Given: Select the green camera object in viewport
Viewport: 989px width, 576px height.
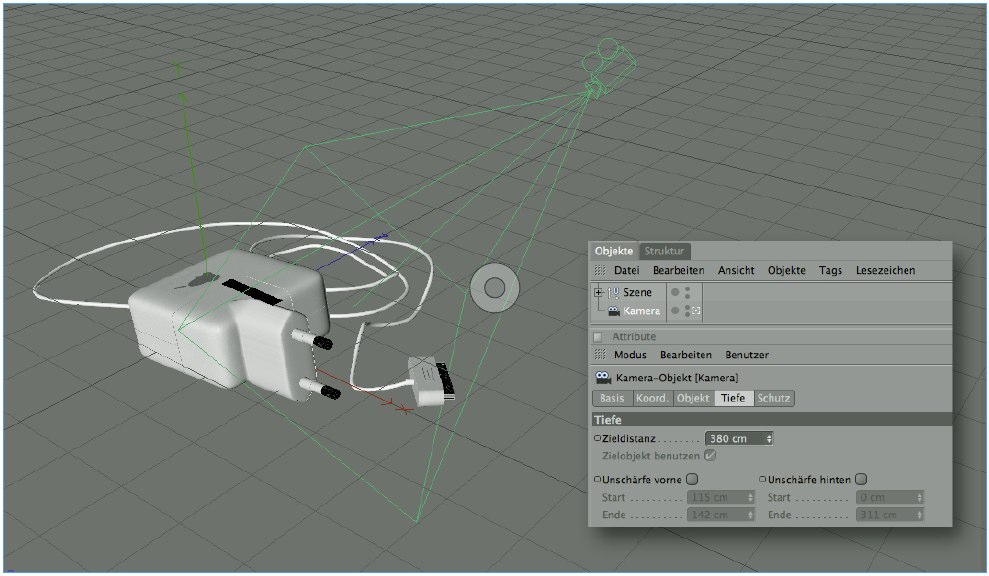Looking at the screenshot, I should tap(607, 66).
